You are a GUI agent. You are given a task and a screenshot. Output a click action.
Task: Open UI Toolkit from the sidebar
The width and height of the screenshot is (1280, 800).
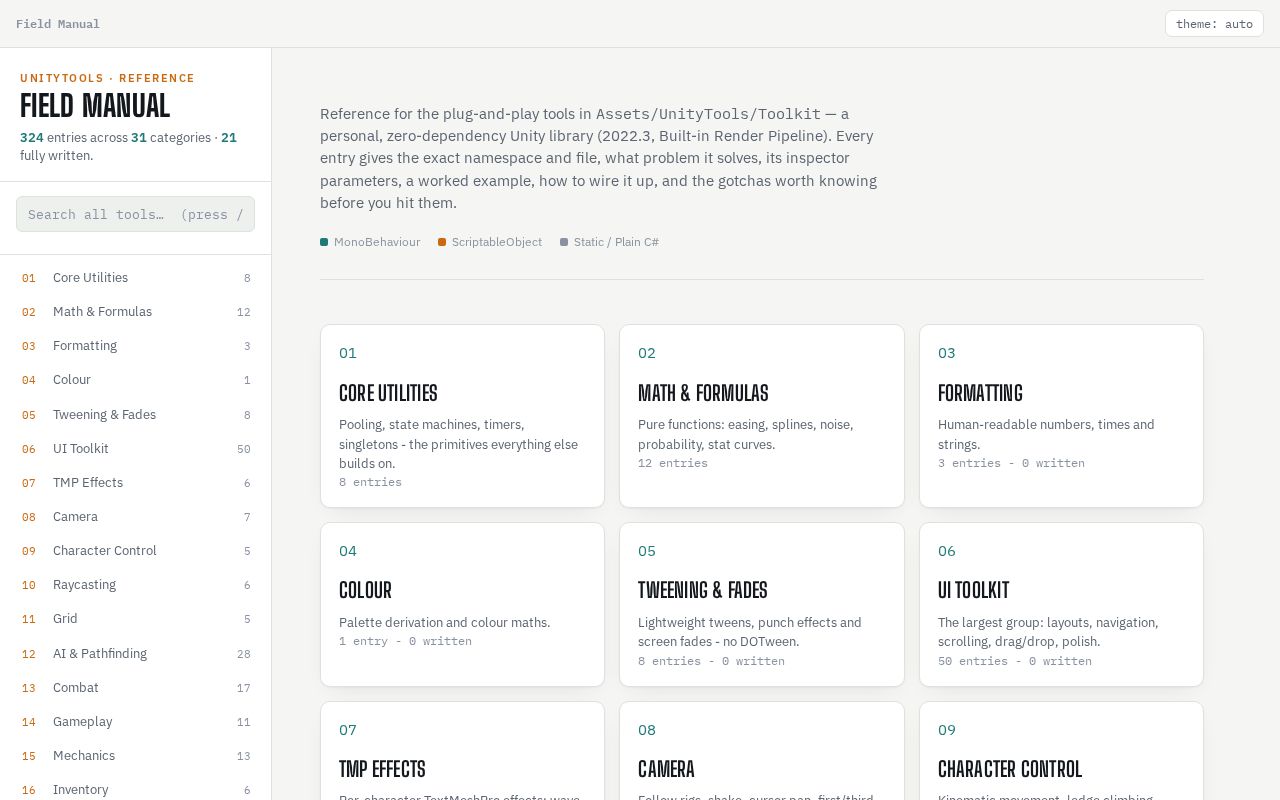[135, 449]
